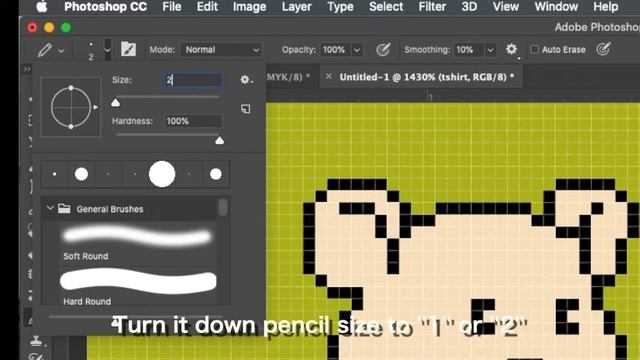Image resolution: width=640 pixels, height=360 pixels.
Task: Pick the last round recent brush
Action: tap(216, 174)
